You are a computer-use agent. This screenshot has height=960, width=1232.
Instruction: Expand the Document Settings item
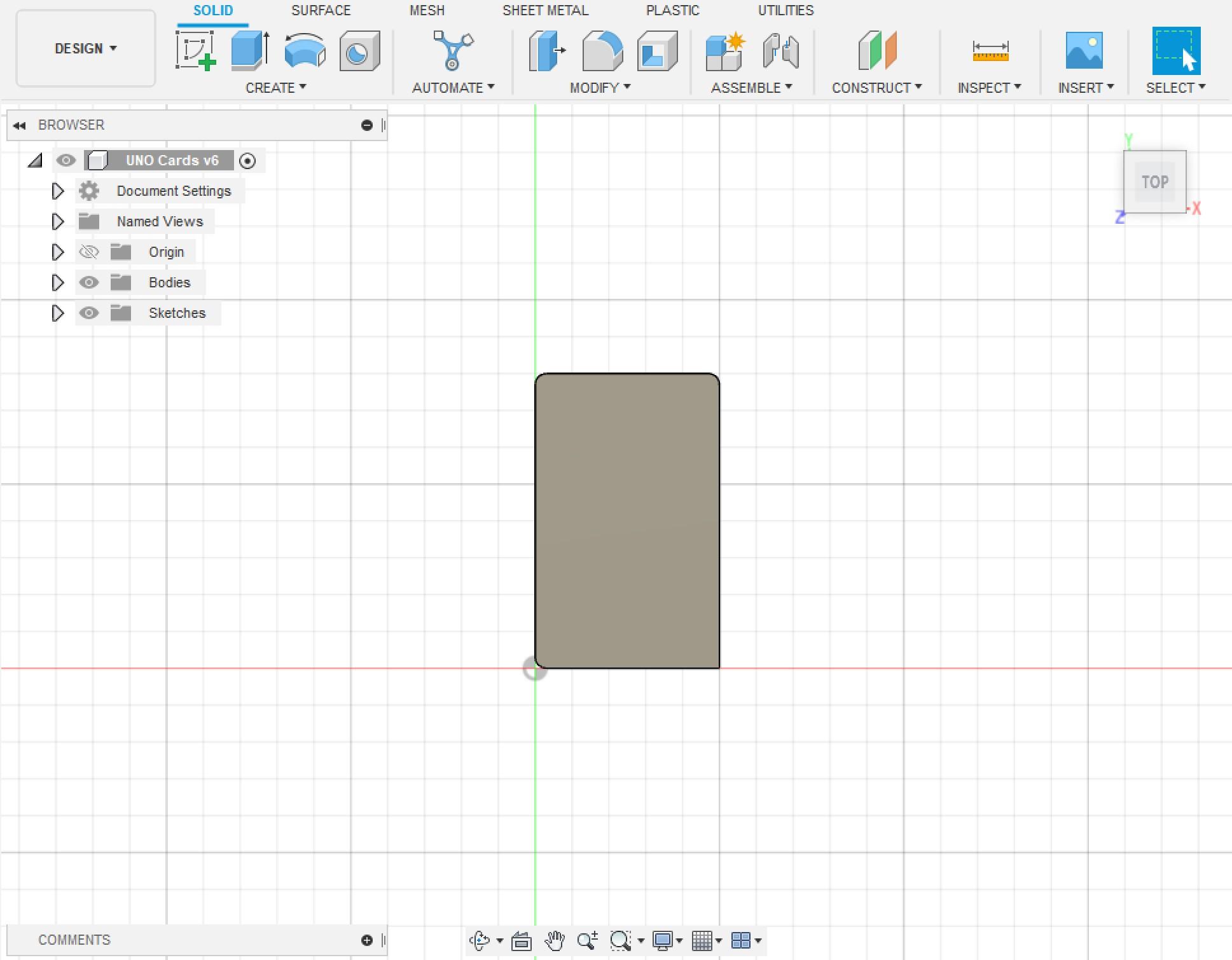pos(56,190)
